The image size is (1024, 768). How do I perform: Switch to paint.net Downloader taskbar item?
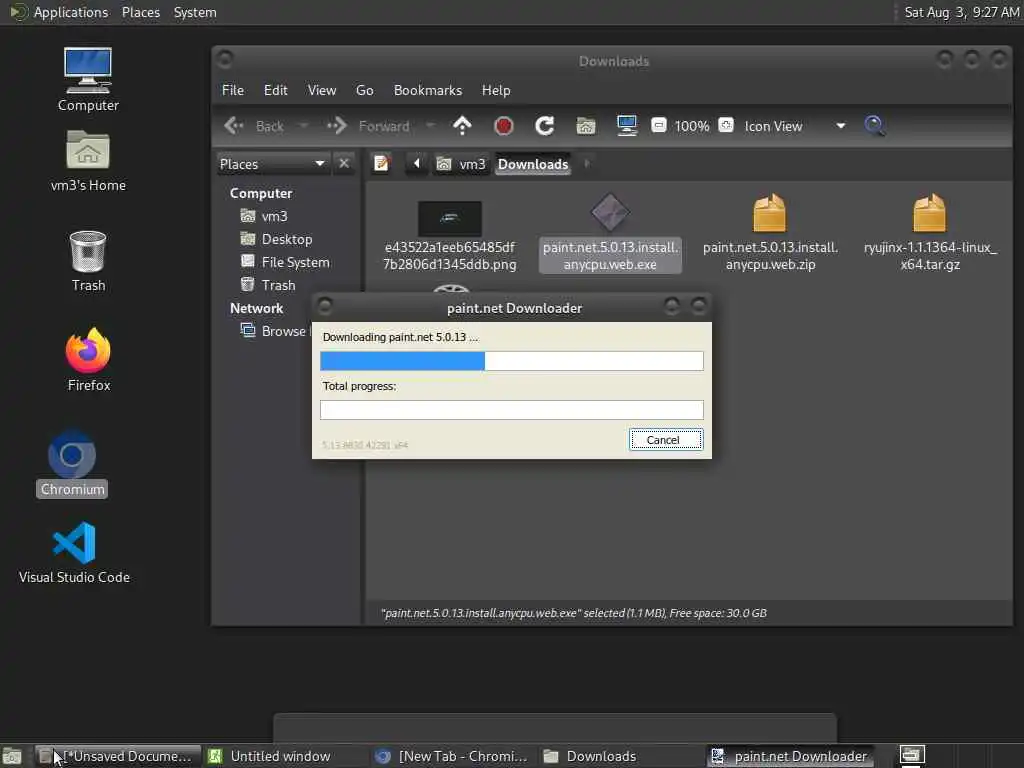(790, 756)
